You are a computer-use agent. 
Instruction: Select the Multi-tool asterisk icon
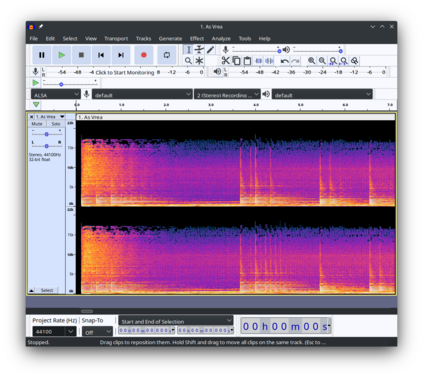click(199, 61)
